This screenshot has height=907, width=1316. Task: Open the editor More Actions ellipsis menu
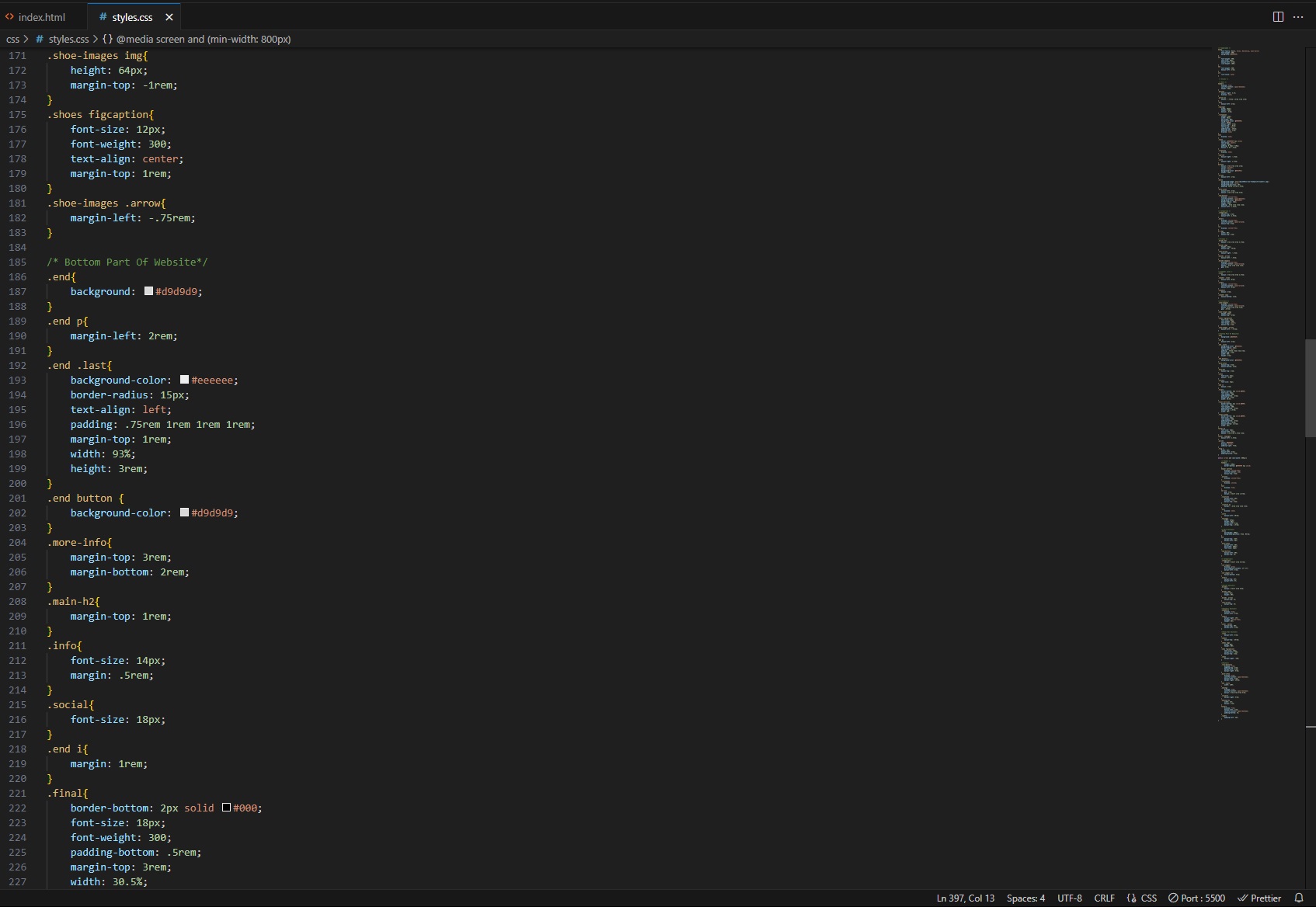click(1298, 16)
